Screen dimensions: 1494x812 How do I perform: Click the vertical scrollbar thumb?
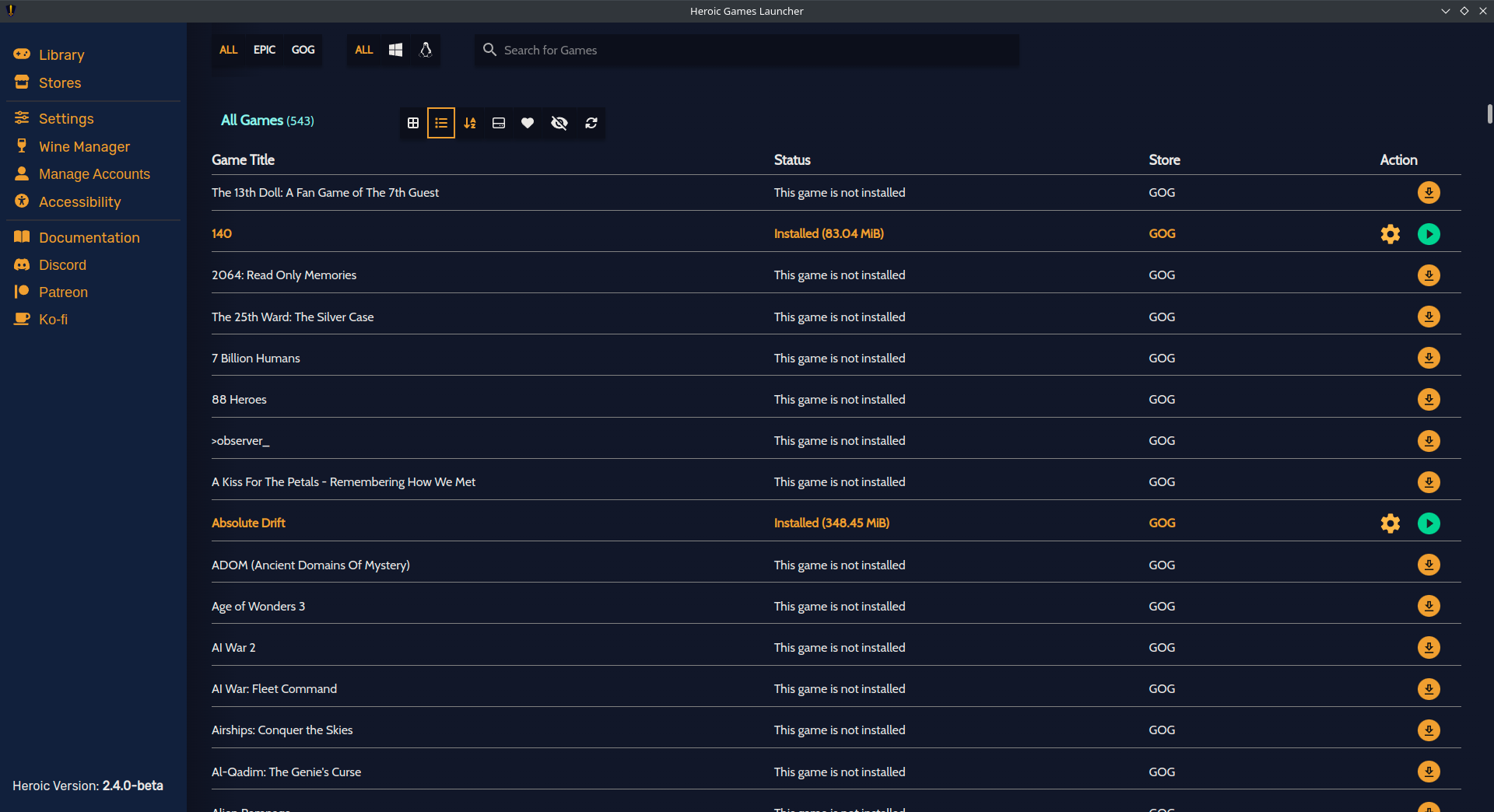coord(1489,114)
